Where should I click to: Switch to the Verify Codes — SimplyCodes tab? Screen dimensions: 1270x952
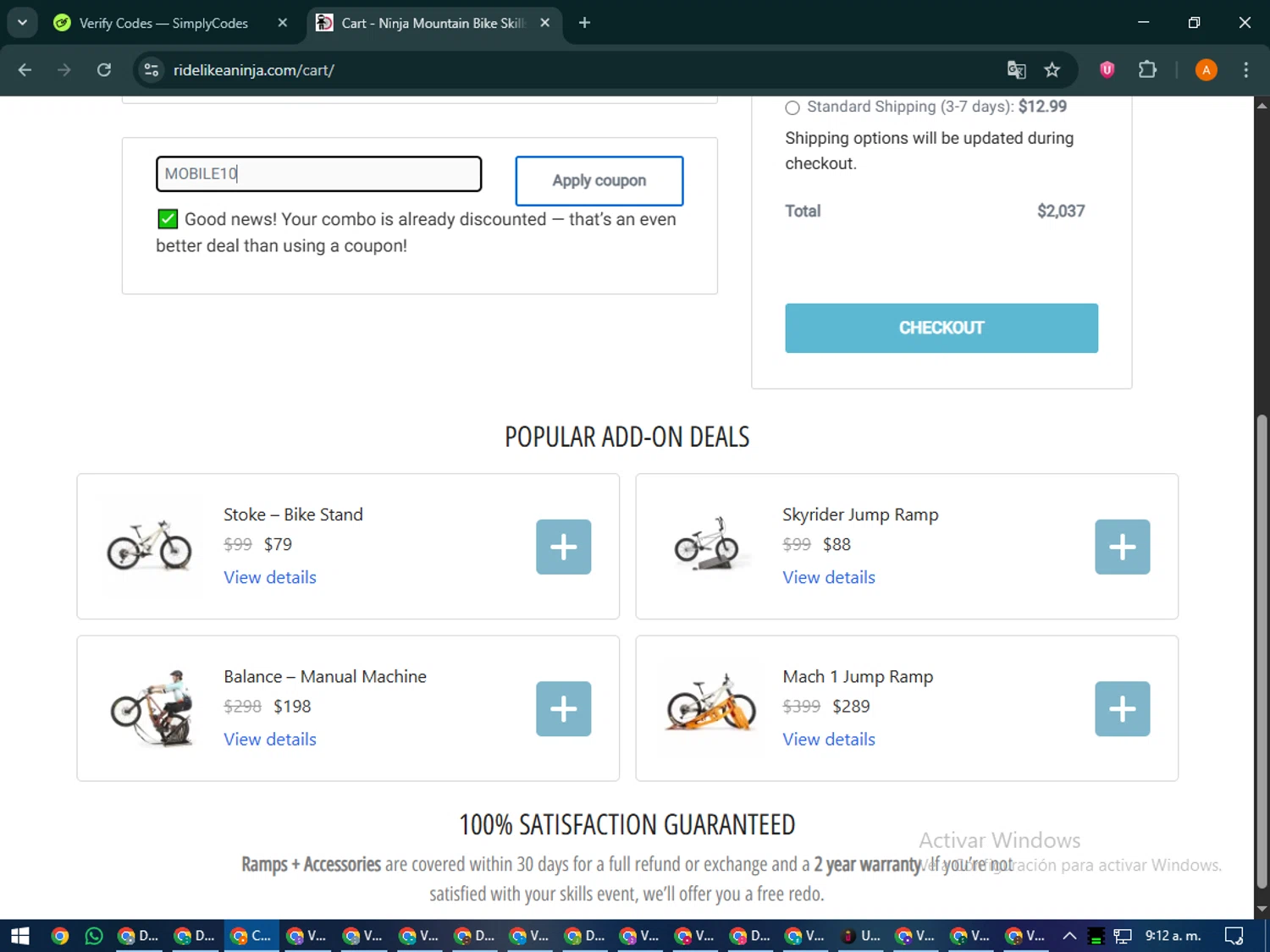point(163,23)
